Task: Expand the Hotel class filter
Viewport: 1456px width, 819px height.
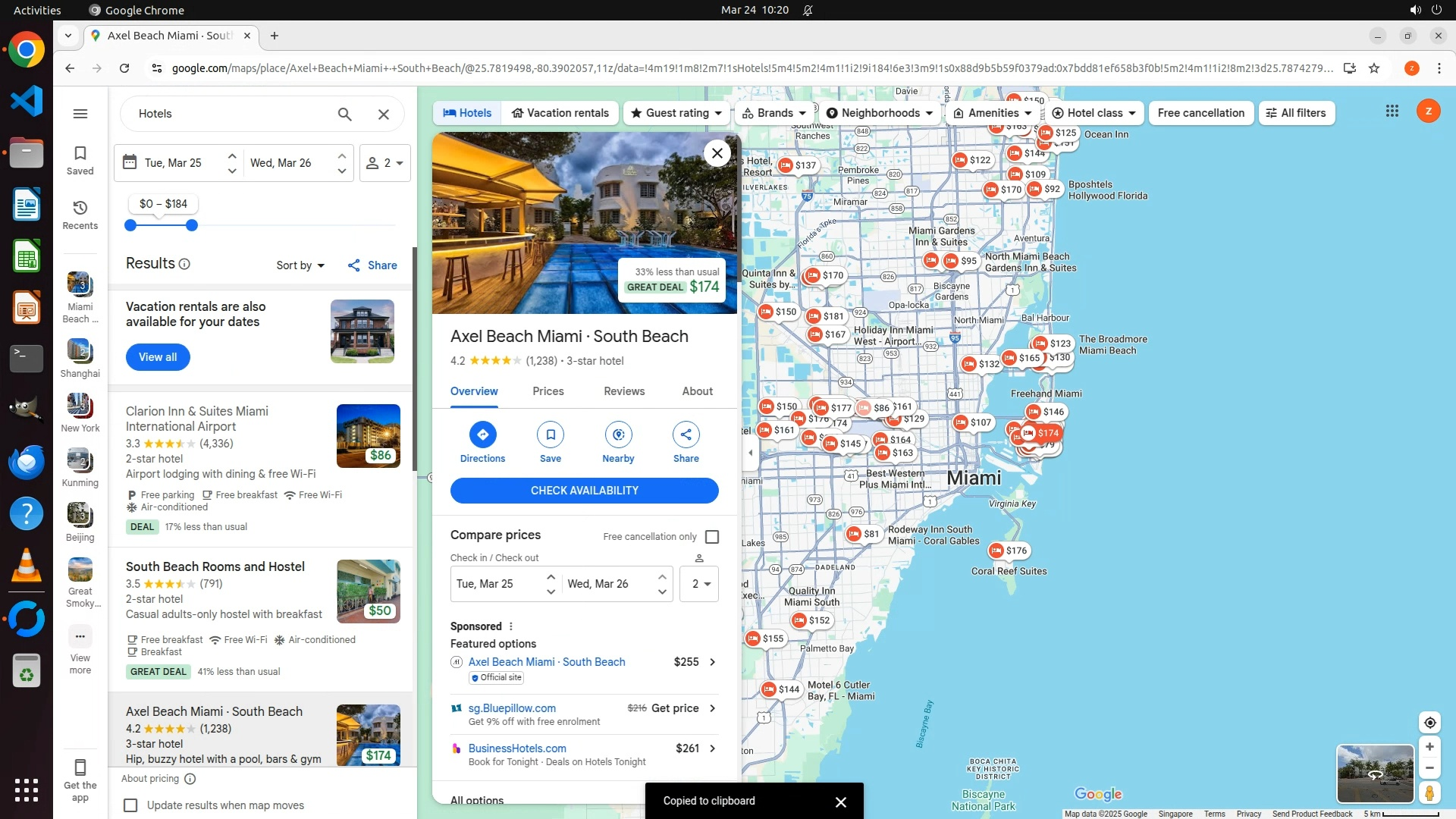Action: 1094,113
